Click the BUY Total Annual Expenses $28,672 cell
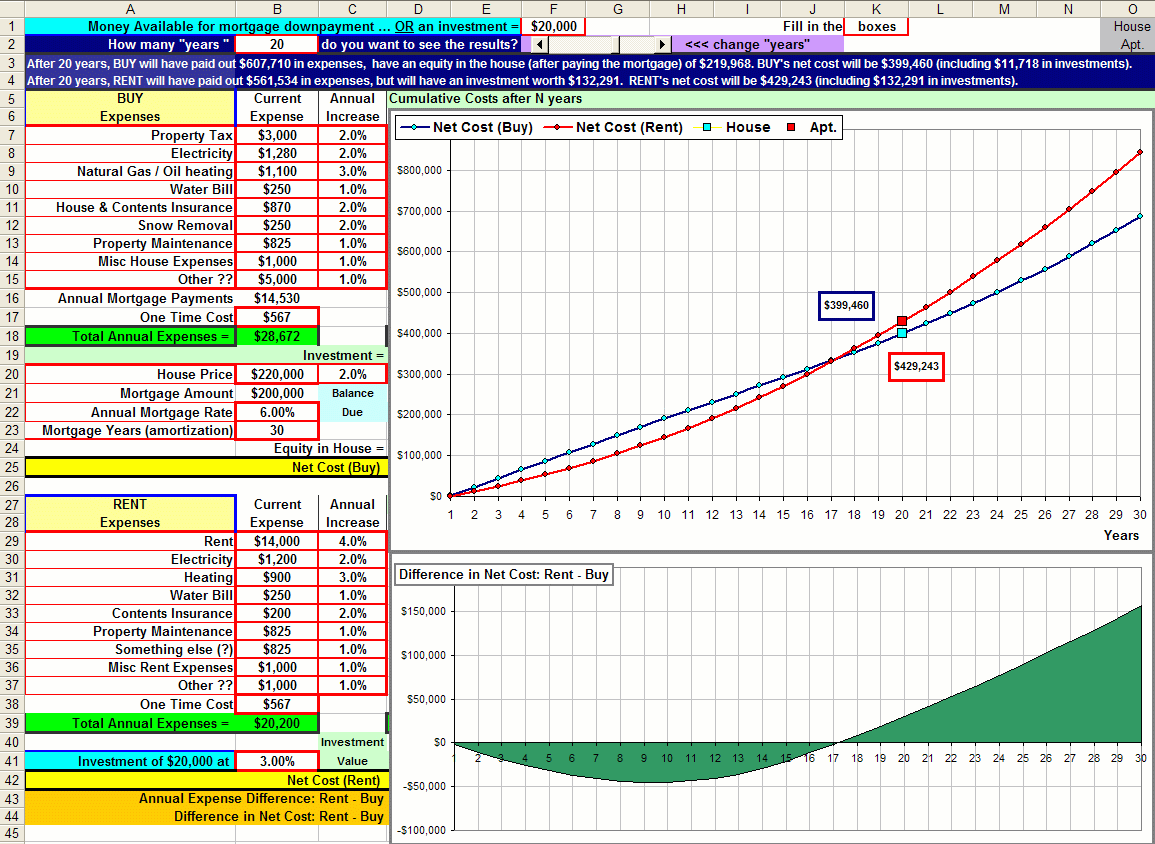1155x844 pixels. (277, 337)
